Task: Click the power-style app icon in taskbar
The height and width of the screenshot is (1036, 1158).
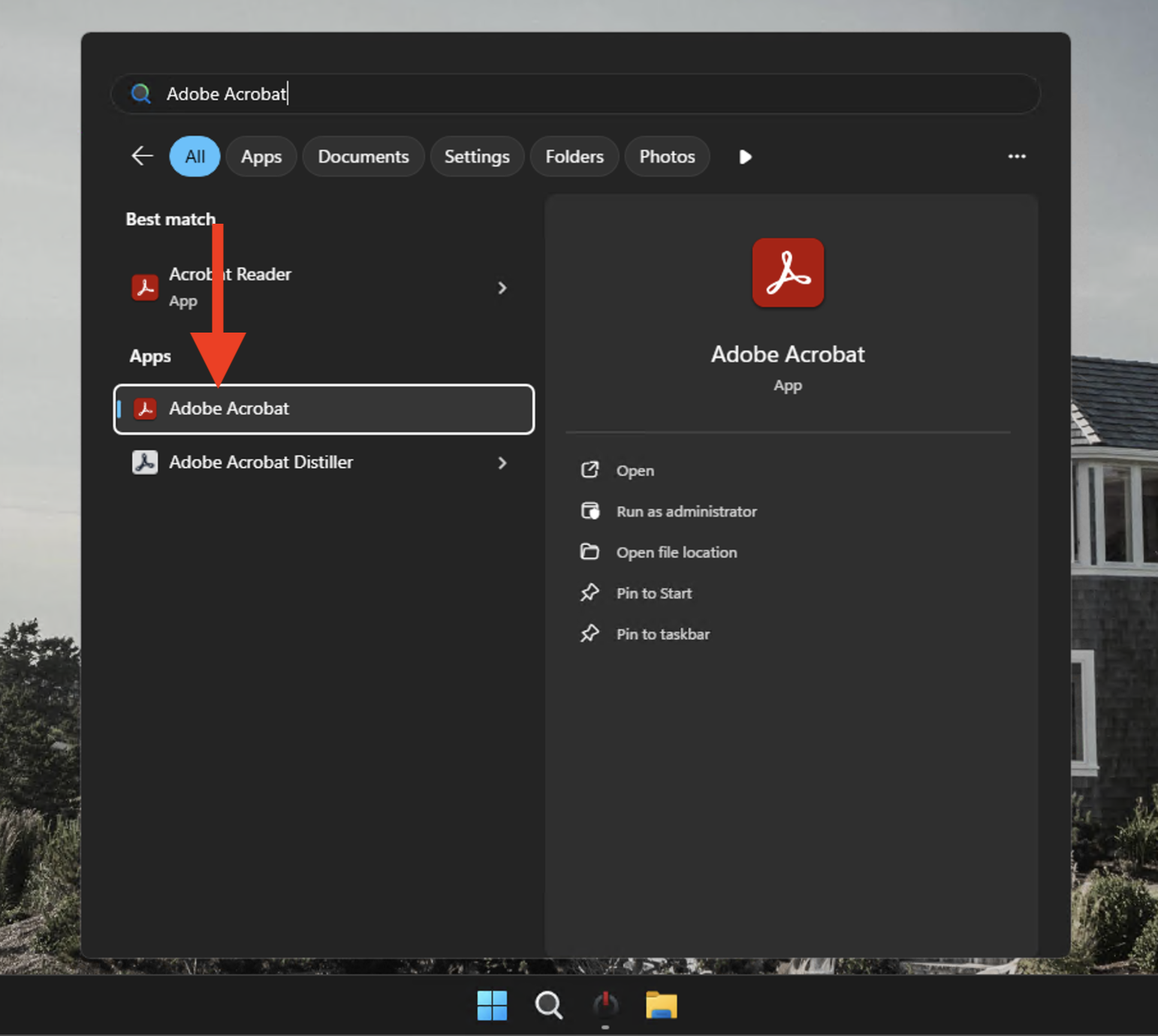Action: pyautogui.click(x=605, y=1005)
